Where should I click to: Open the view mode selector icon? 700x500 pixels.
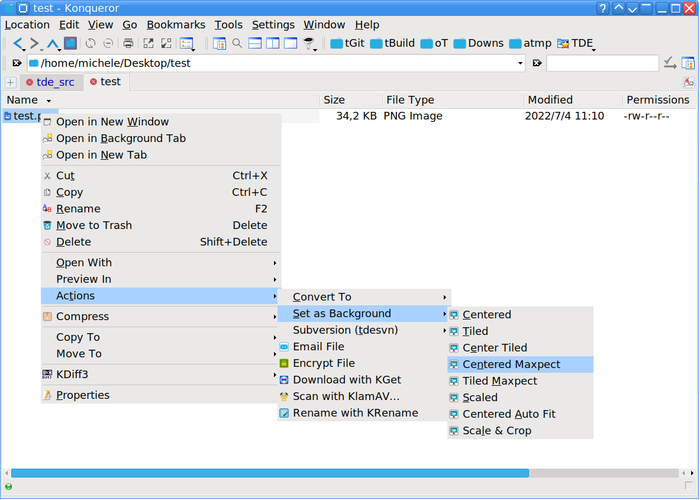coord(187,43)
